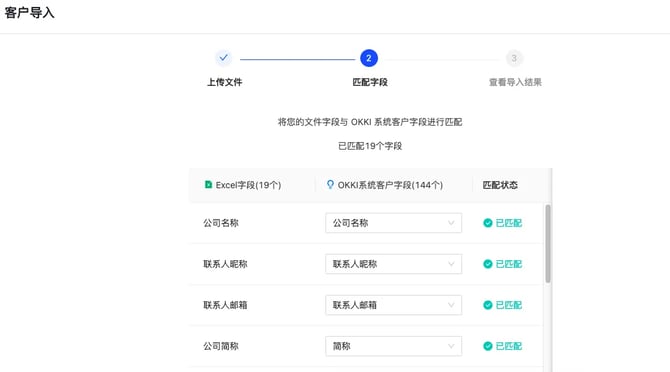Go to the 上传文件 step label
The width and height of the screenshot is (670, 372).
pyautogui.click(x=224, y=82)
